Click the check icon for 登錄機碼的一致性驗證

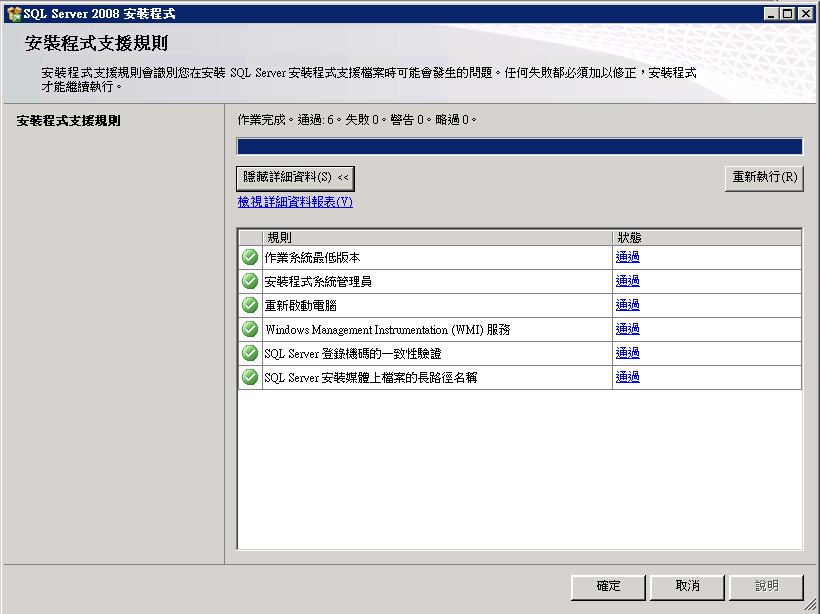click(250, 354)
